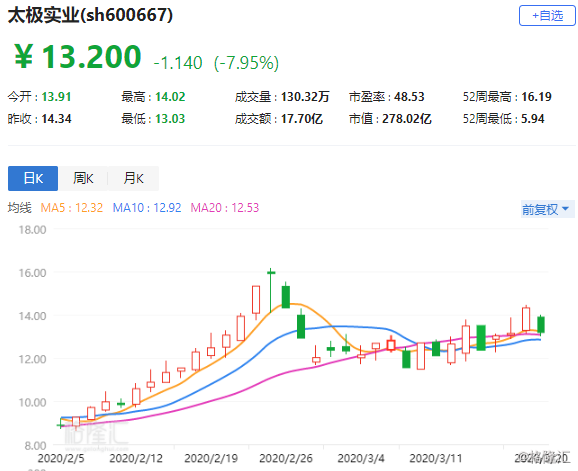Click the 最低 value 13.03
578x471 pixels.
170,119
